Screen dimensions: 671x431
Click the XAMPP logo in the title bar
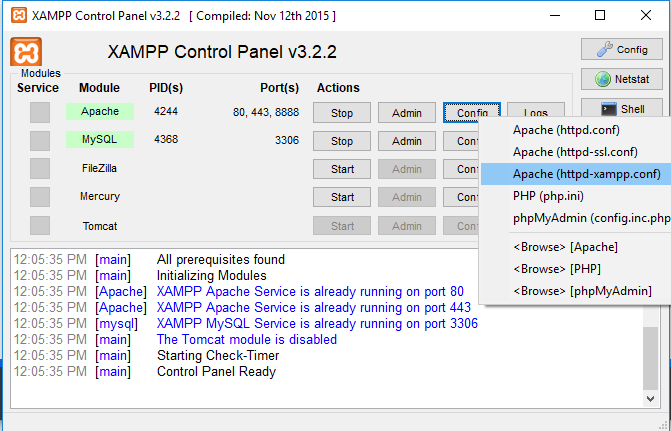click(18, 15)
